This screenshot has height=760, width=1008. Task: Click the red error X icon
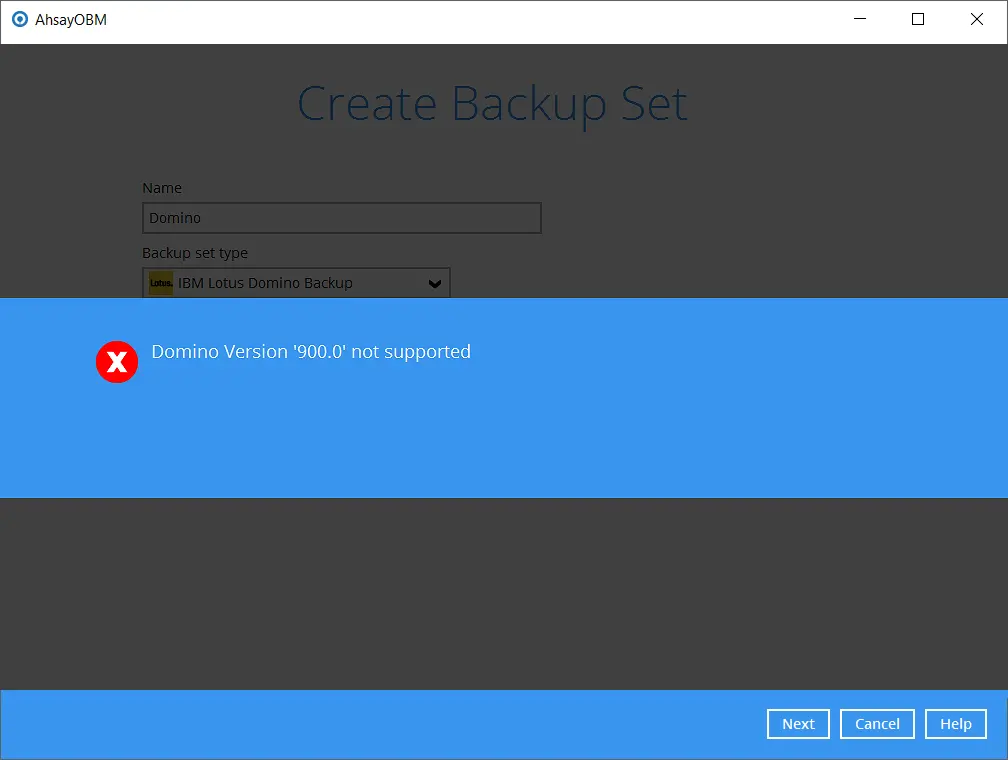coord(117,362)
